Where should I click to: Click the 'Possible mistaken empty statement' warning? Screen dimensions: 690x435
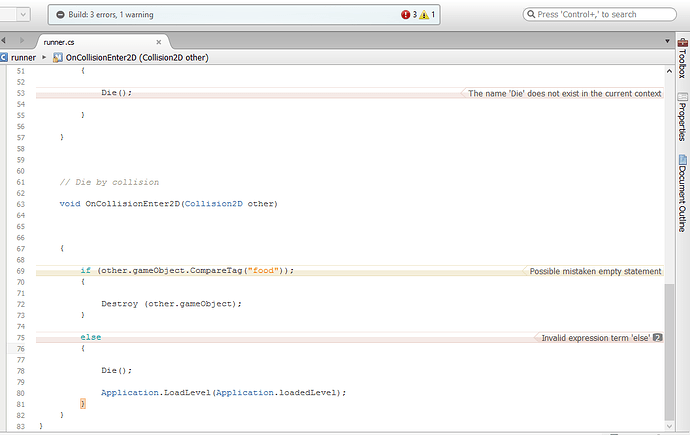click(595, 271)
